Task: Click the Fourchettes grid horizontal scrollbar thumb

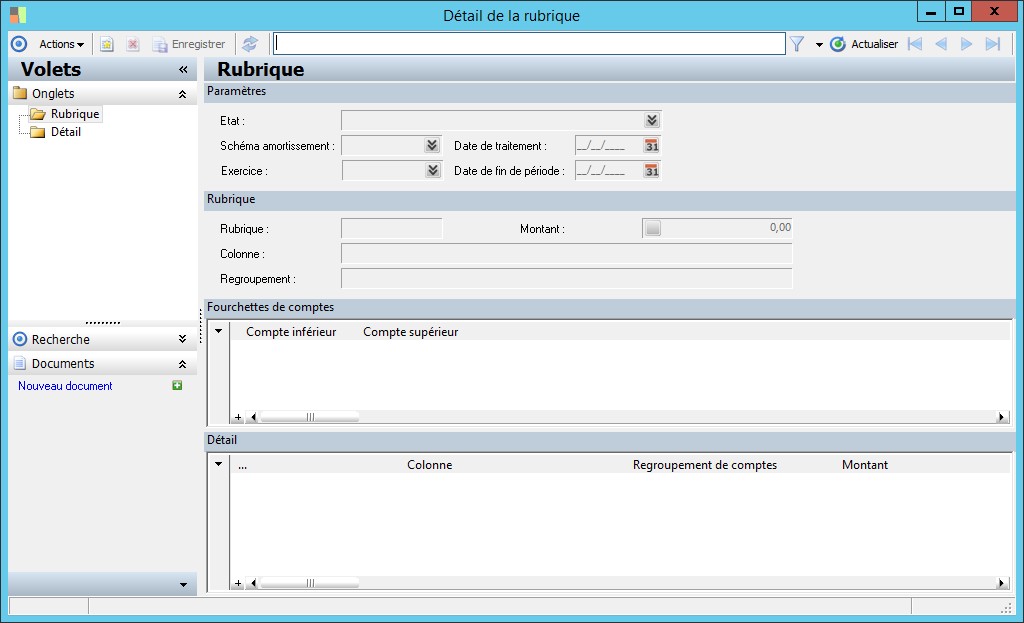Action: 310,417
